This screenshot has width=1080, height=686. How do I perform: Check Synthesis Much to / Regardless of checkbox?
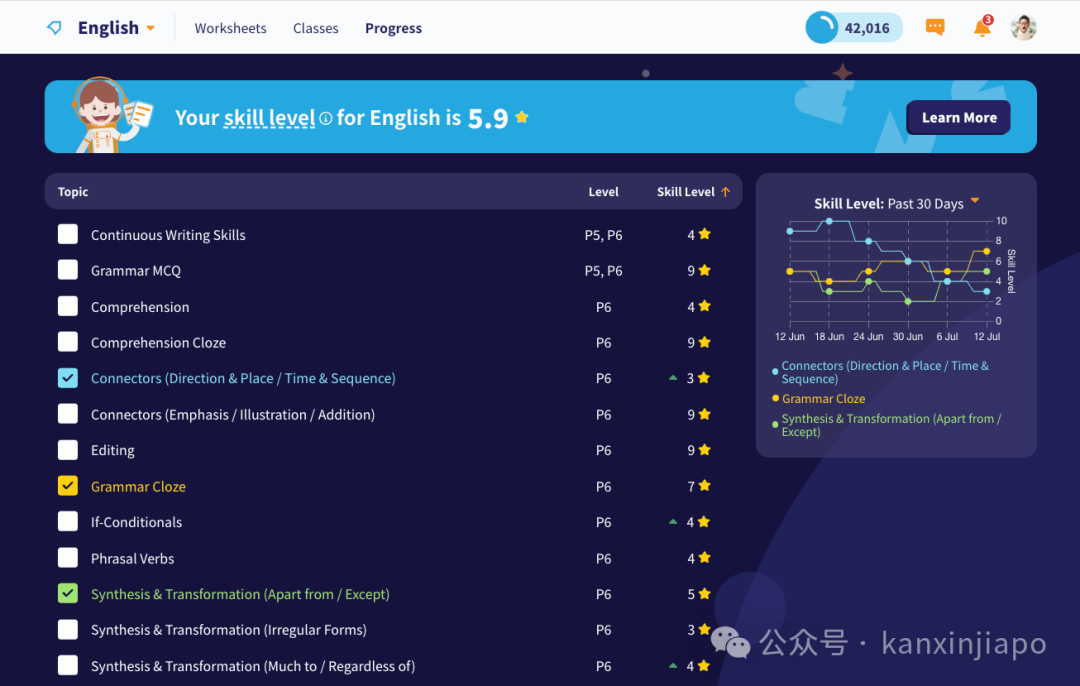68,665
